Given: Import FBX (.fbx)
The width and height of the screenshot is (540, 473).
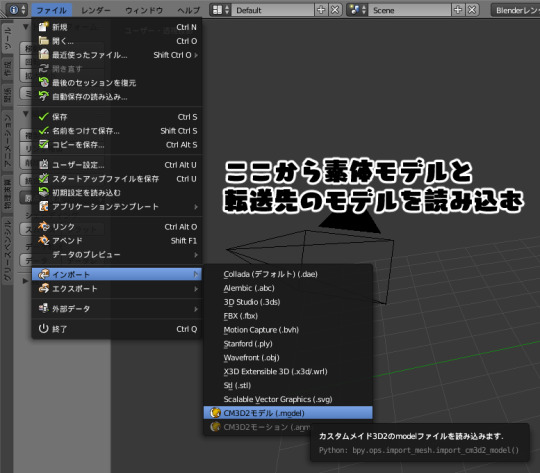Looking at the screenshot, I should (x=288, y=316).
